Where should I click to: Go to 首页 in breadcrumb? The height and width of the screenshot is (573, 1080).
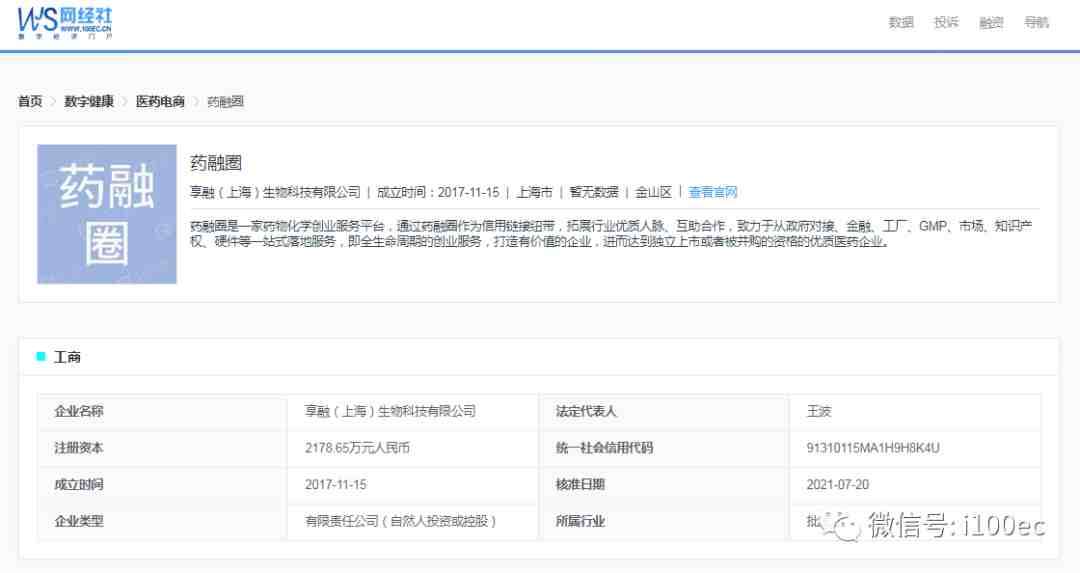pyautogui.click(x=30, y=101)
